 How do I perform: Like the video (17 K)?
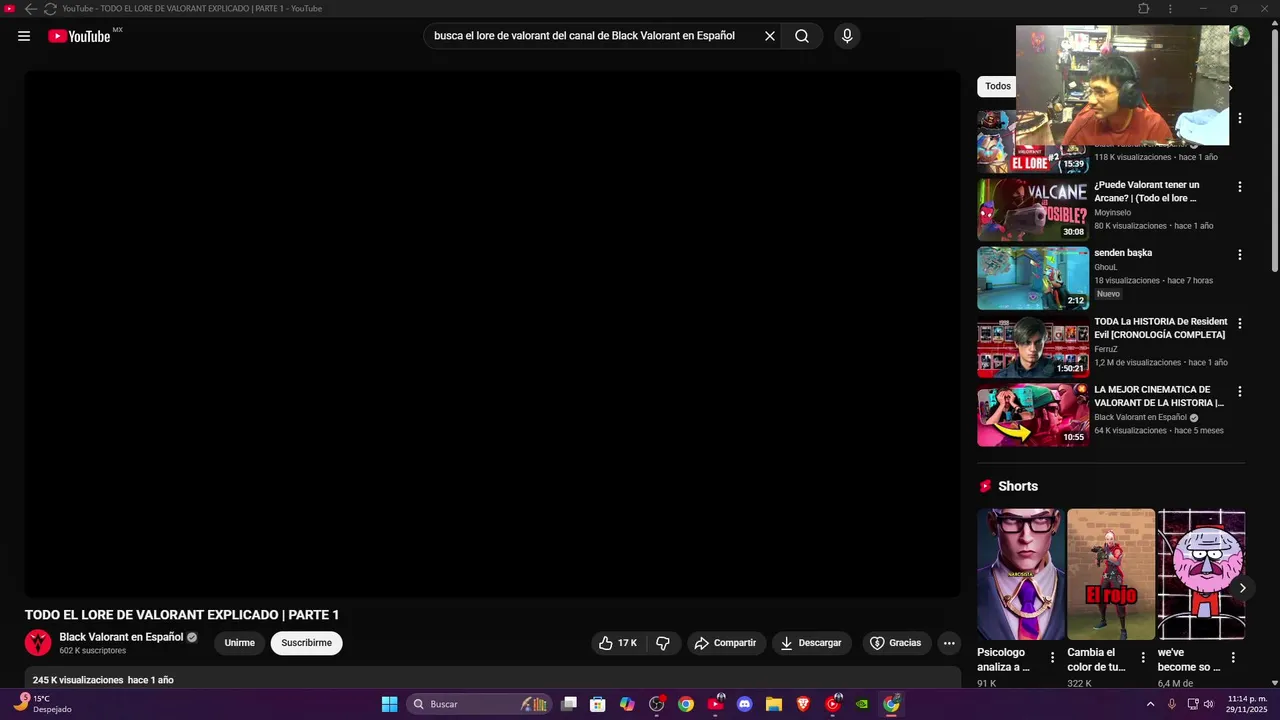[x=618, y=643]
